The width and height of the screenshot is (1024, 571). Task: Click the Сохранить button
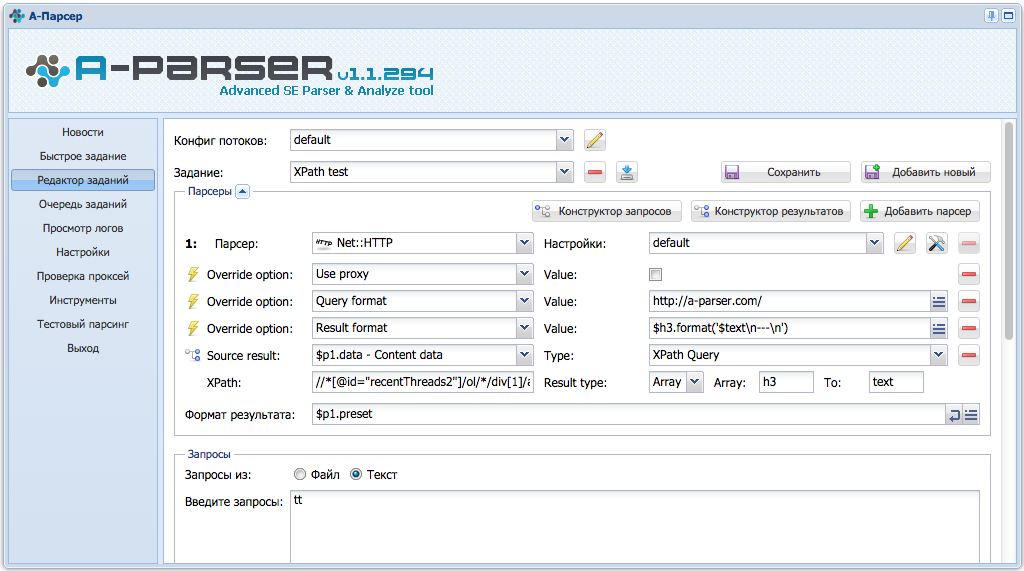[786, 172]
